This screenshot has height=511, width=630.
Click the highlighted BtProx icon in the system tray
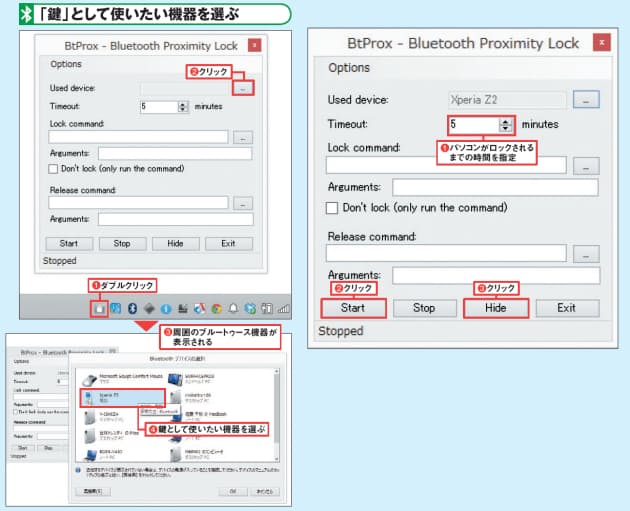99,309
